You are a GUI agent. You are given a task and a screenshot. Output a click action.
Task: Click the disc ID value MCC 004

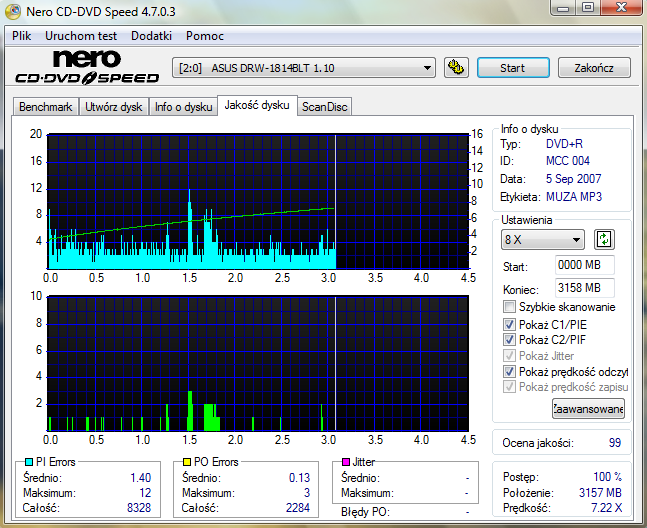567,161
